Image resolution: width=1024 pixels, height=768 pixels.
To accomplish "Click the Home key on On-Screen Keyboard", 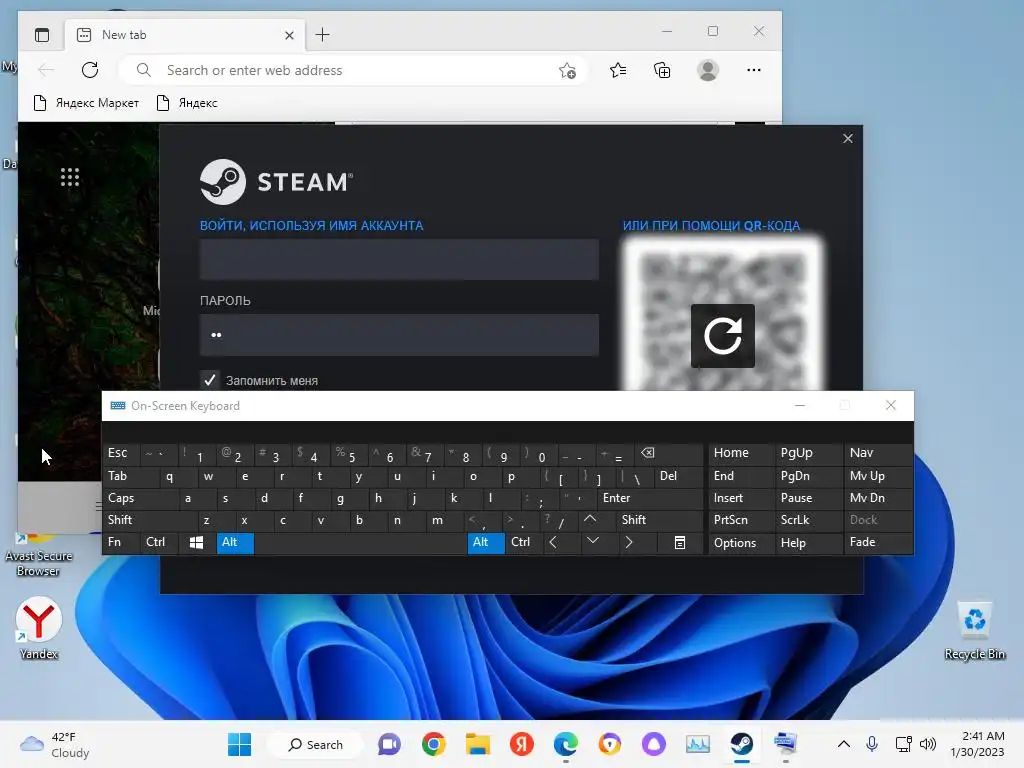I will (741, 453).
